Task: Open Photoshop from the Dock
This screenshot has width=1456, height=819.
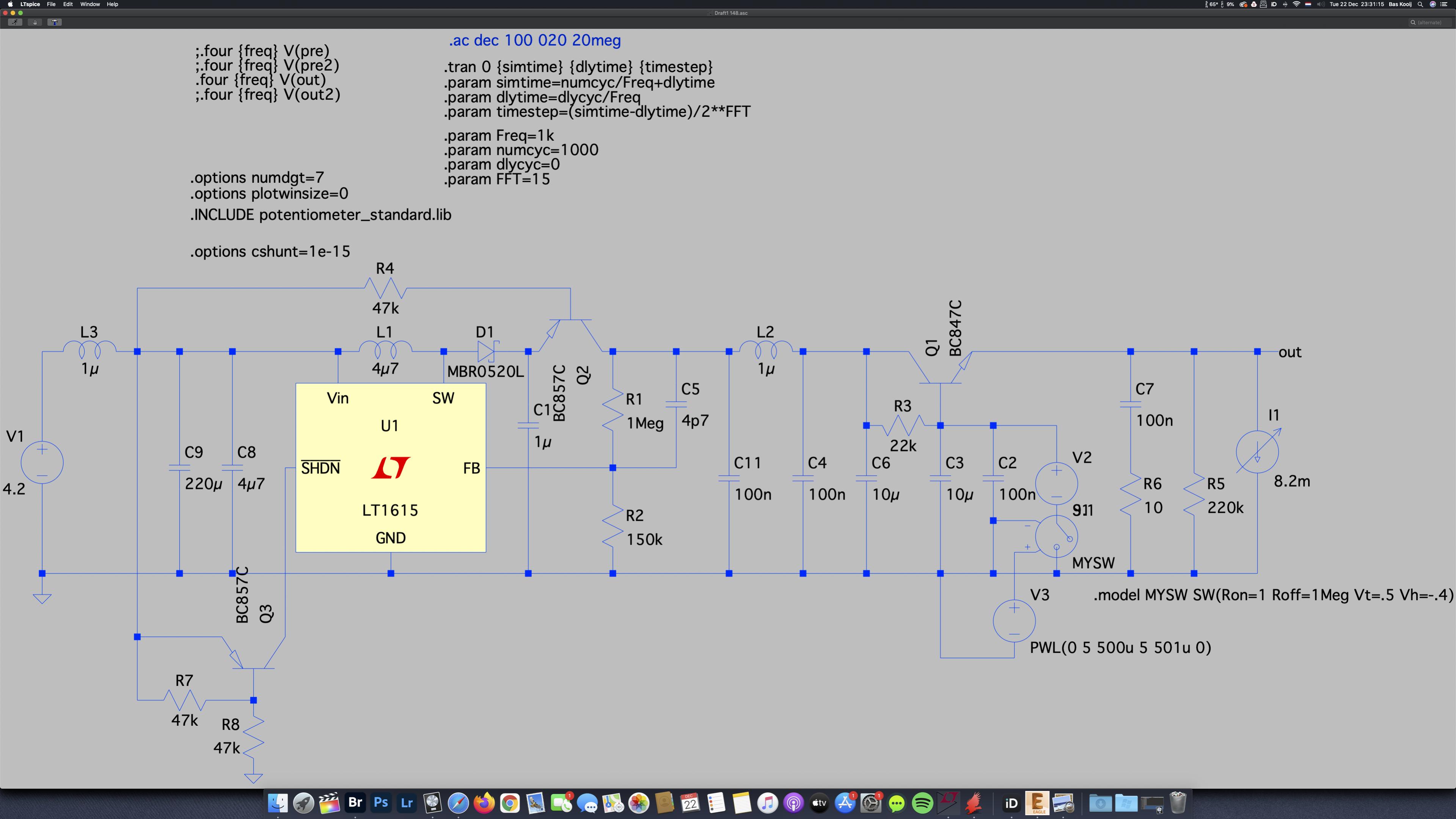Action: coord(381,803)
